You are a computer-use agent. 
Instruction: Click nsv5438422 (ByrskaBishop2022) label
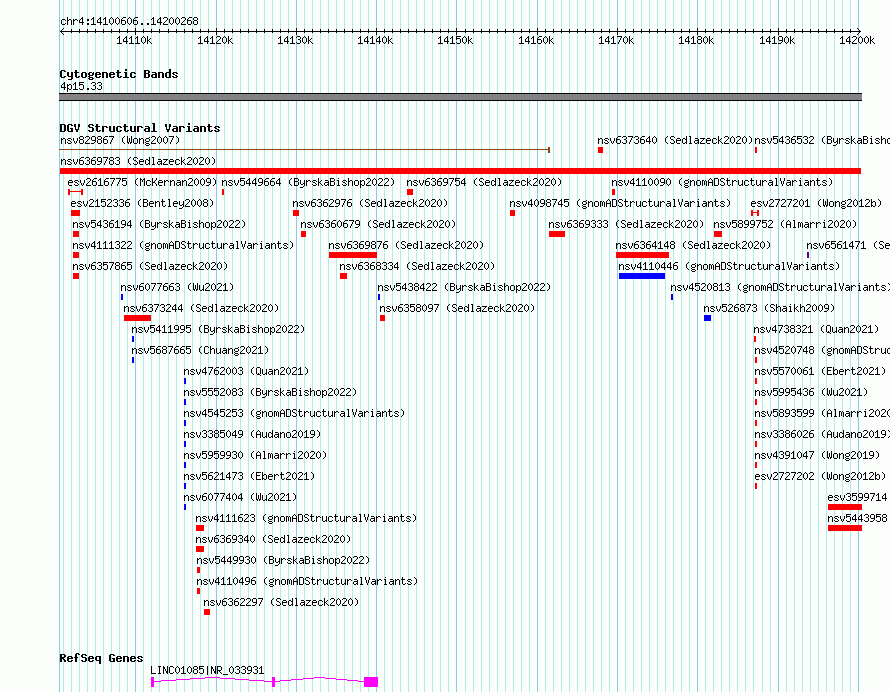coord(464,287)
